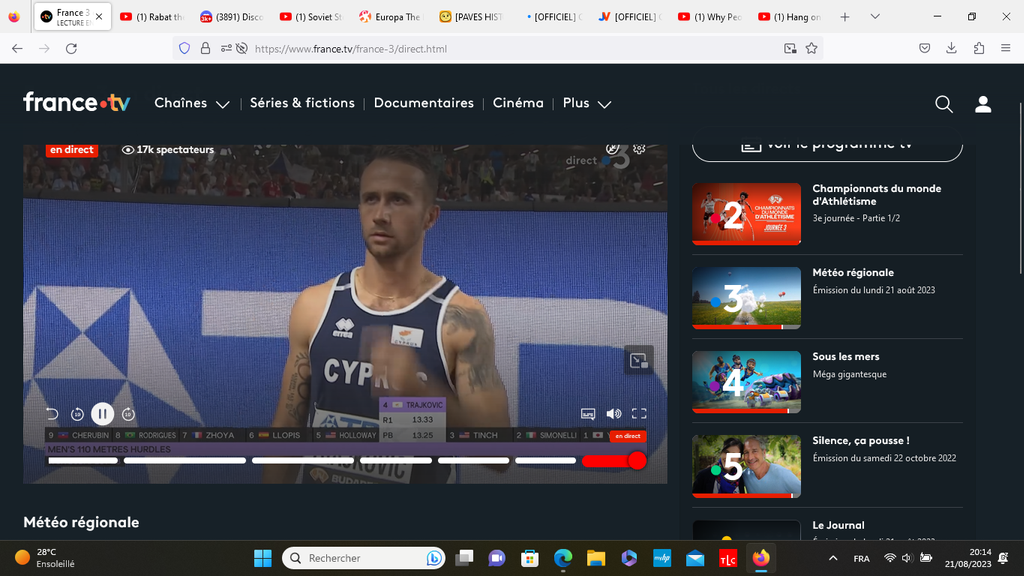Switch to the 'Soviet St' YouTube tab
This screenshot has height=576, width=1024.
point(312,17)
